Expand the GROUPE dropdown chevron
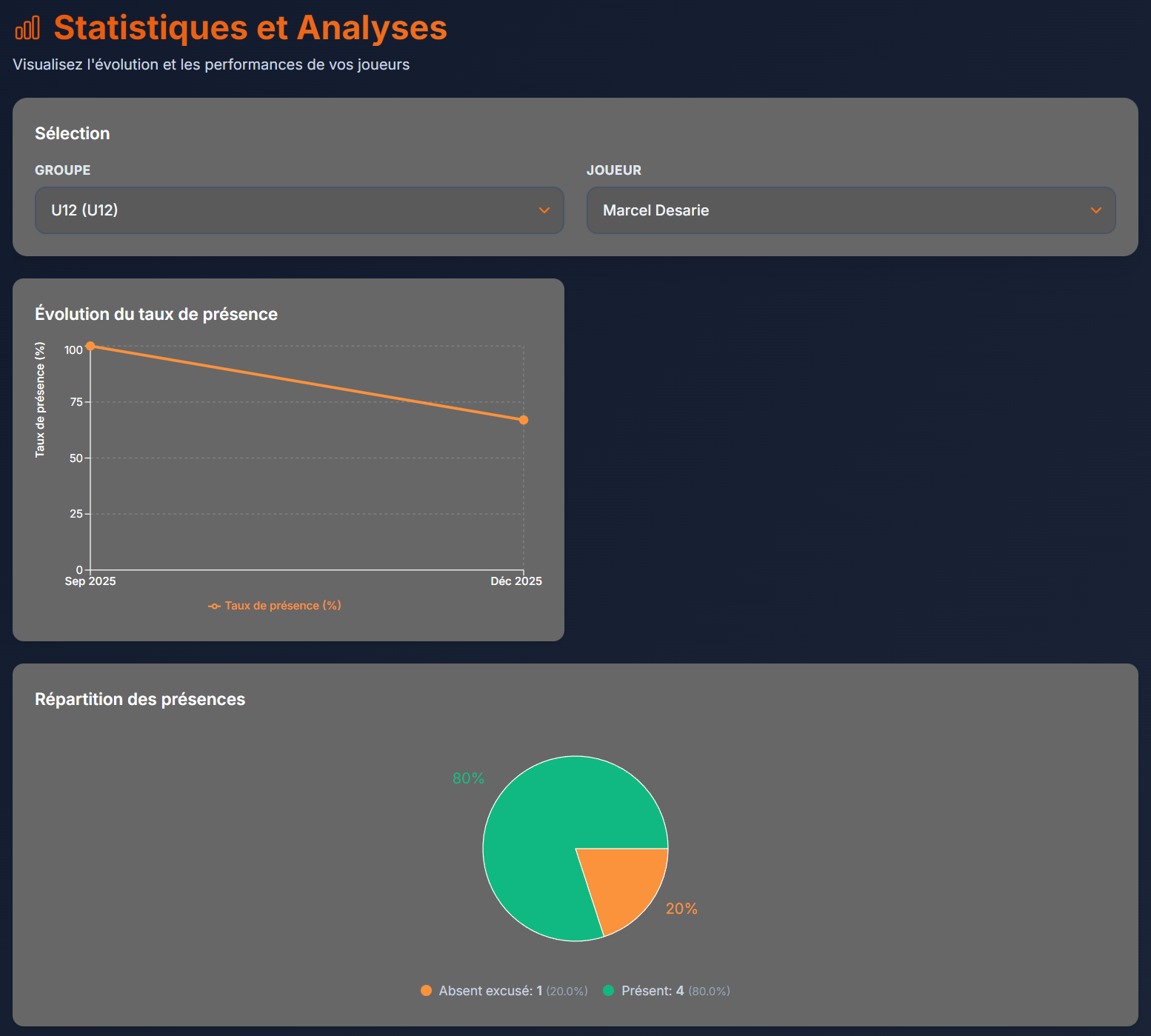Image resolution: width=1151 pixels, height=1036 pixels. (544, 210)
